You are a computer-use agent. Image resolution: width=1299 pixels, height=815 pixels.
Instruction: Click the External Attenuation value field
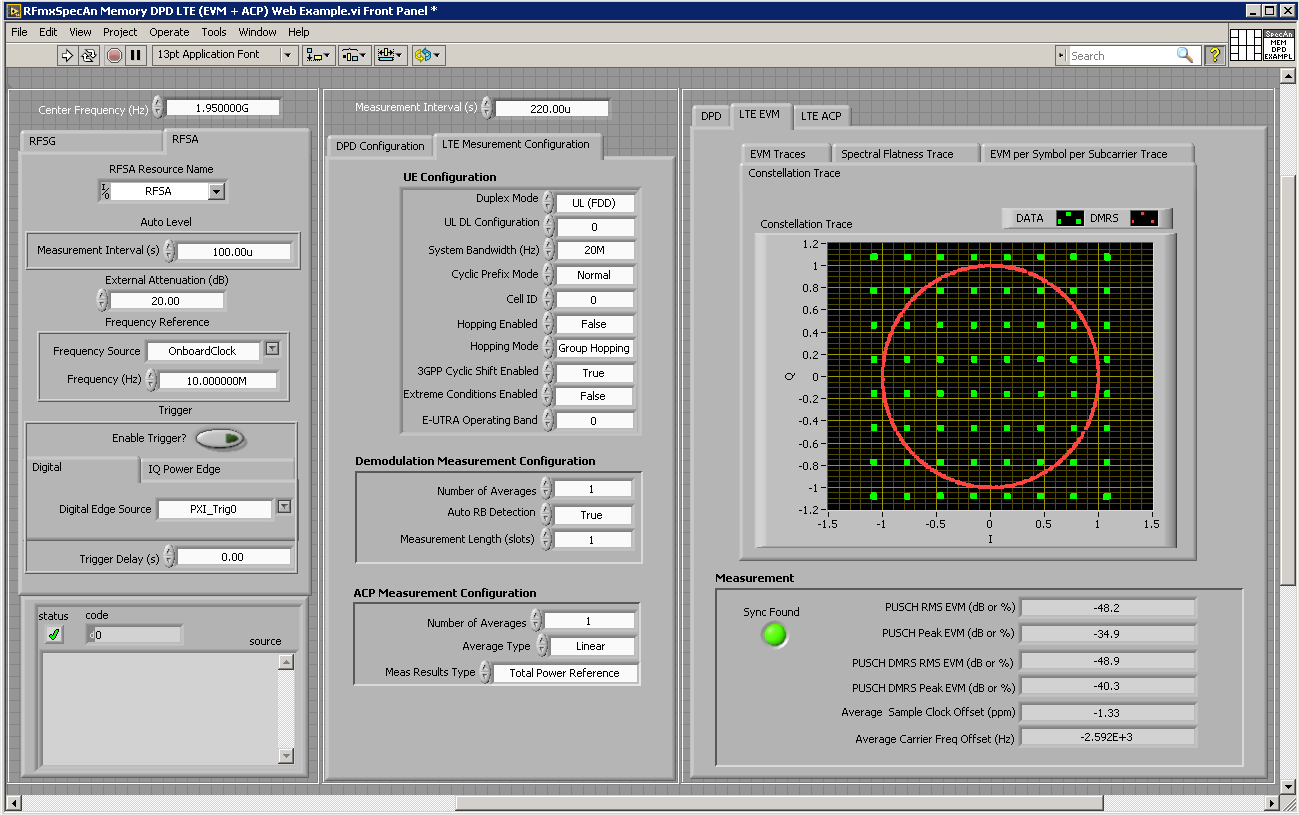pyautogui.click(x=166, y=300)
